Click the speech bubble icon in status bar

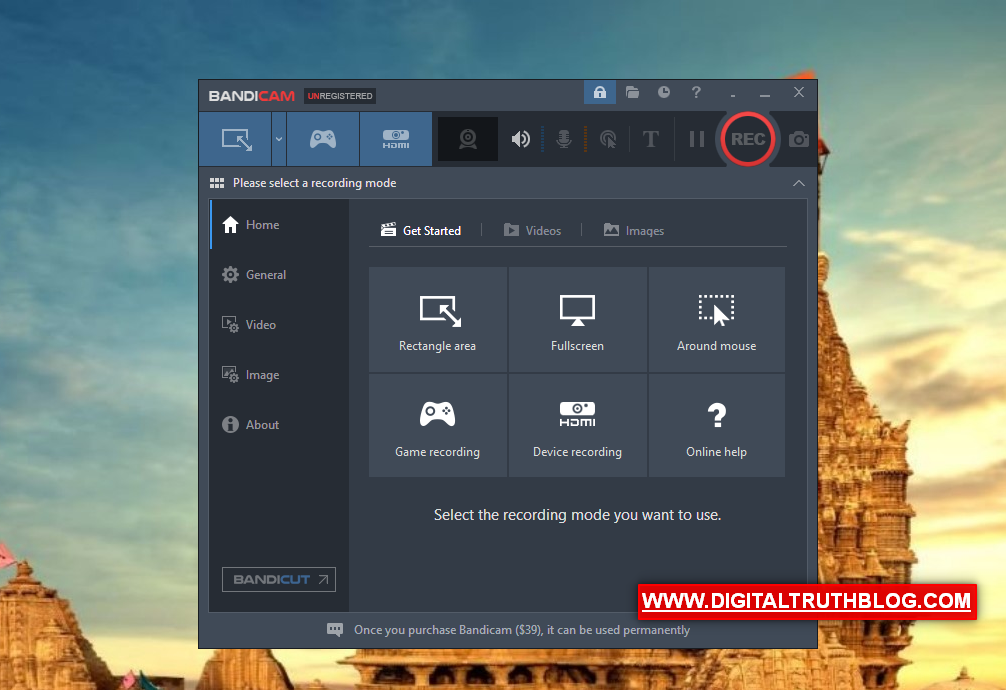(335, 630)
